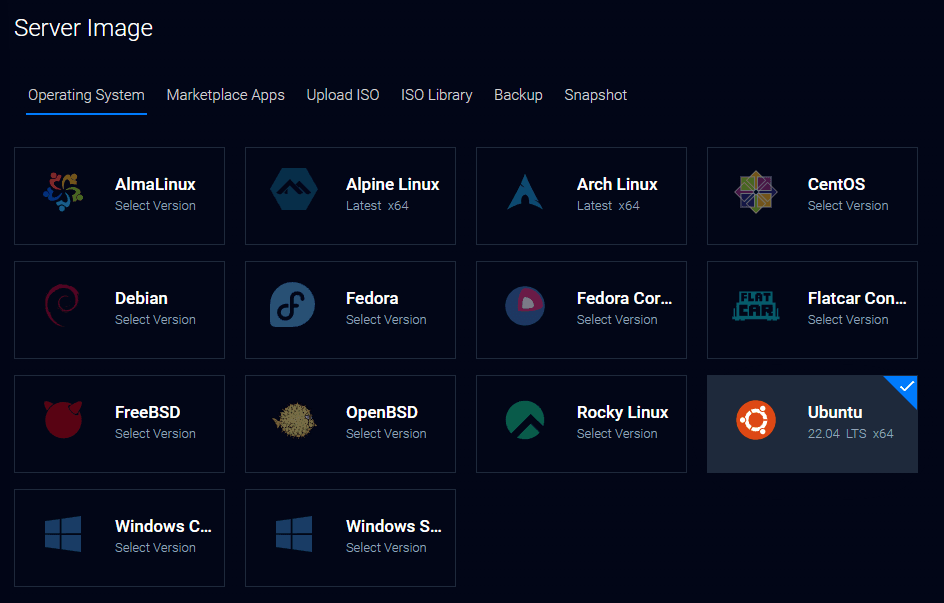Screen dimensions: 944x603
Task: Select the Alpine Linux mountain icon
Action: [x=293, y=192]
